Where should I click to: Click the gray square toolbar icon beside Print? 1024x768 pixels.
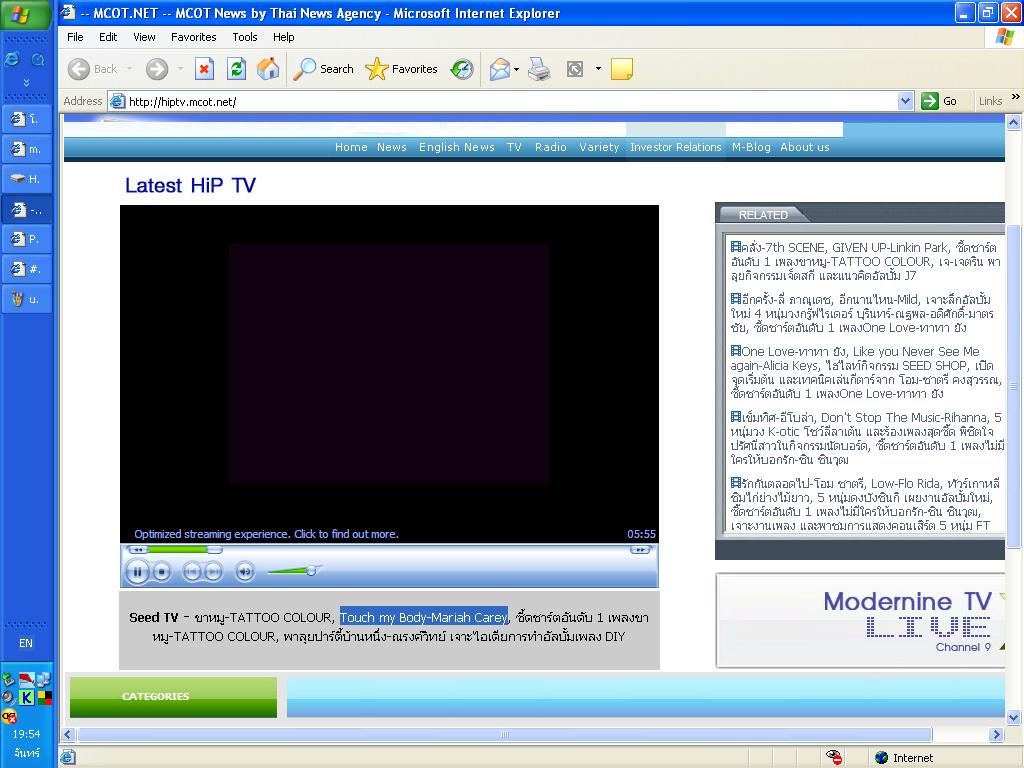tap(575, 69)
